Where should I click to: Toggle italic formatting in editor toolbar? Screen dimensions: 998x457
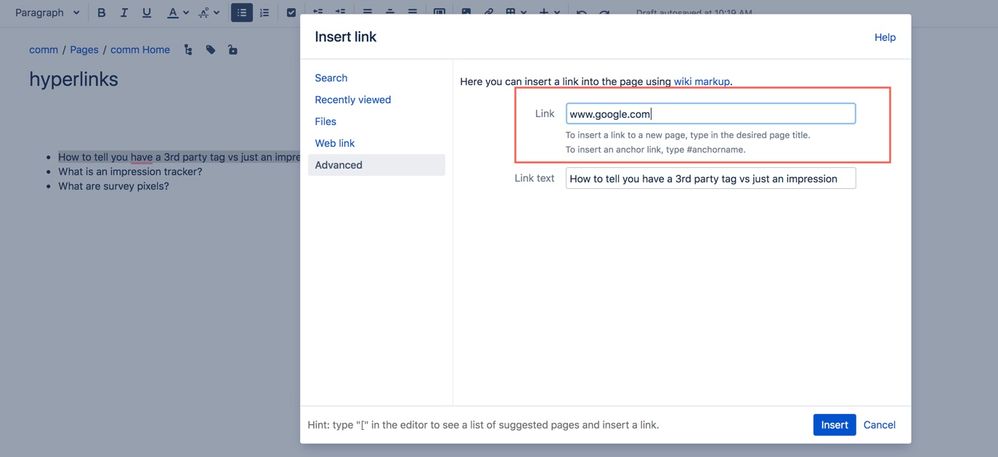point(124,12)
